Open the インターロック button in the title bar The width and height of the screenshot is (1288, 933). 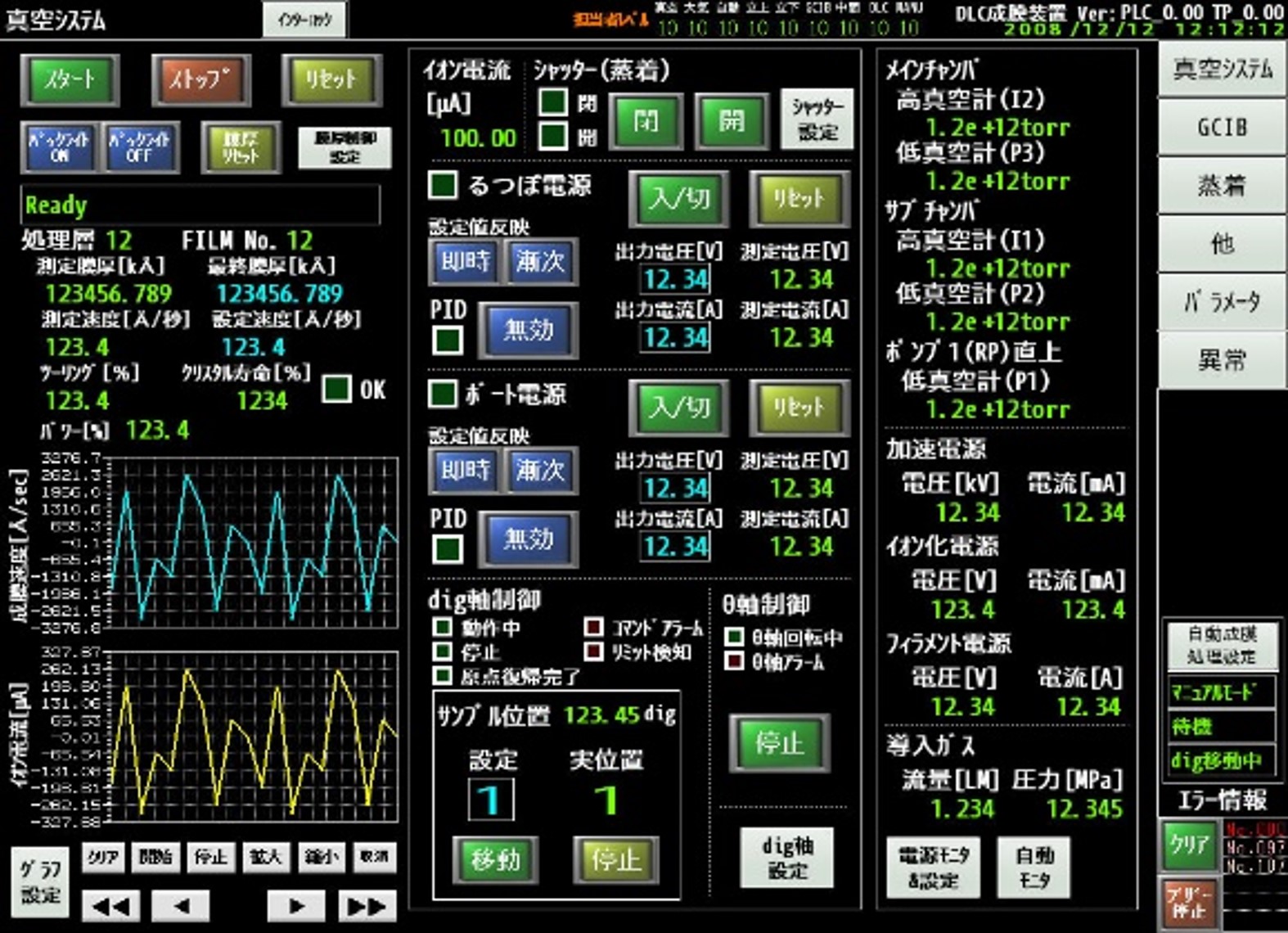(x=304, y=19)
